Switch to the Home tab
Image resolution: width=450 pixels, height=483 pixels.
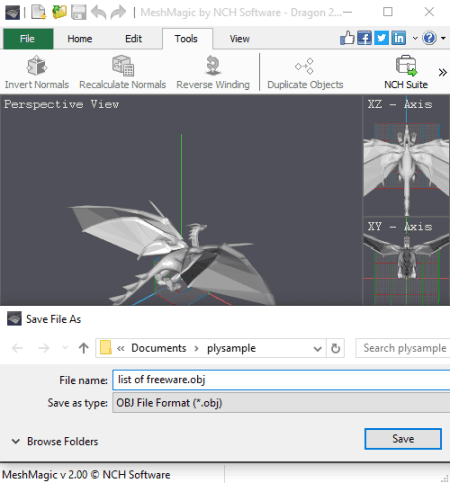80,39
